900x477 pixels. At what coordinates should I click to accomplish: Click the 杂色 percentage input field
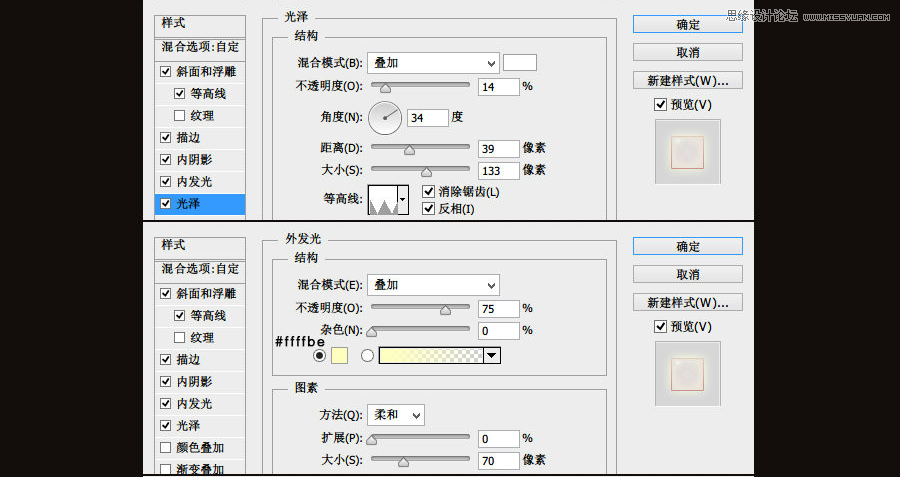tap(498, 330)
